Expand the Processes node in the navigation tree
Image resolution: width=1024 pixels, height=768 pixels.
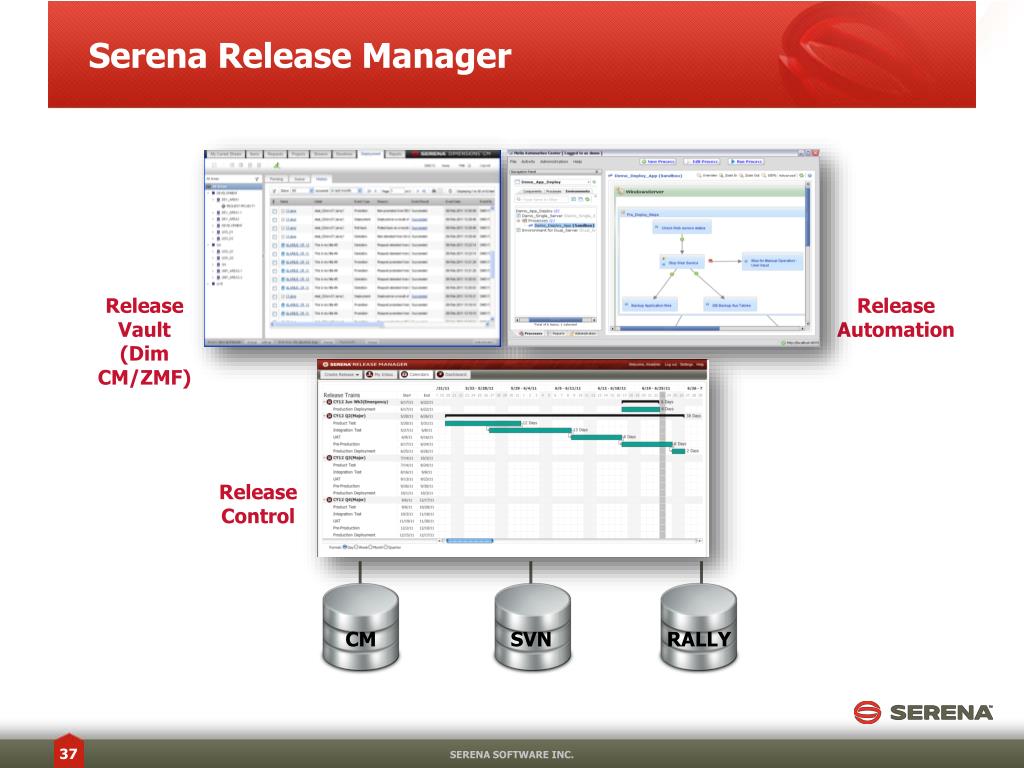coord(519,221)
